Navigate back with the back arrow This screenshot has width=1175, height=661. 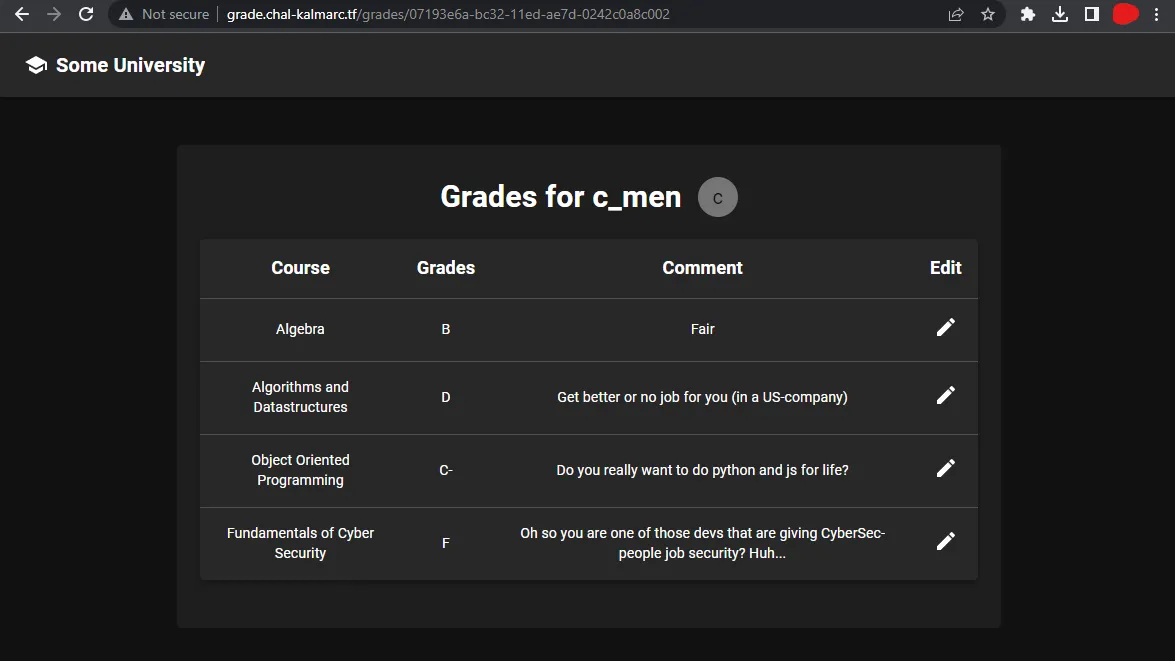point(21,15)
